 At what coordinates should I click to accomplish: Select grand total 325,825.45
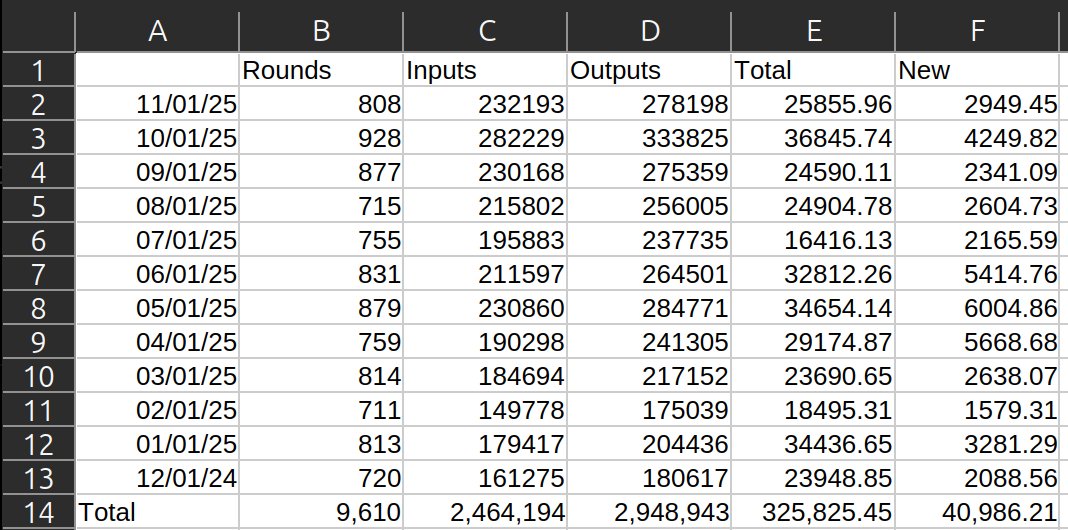coord(813,512)
